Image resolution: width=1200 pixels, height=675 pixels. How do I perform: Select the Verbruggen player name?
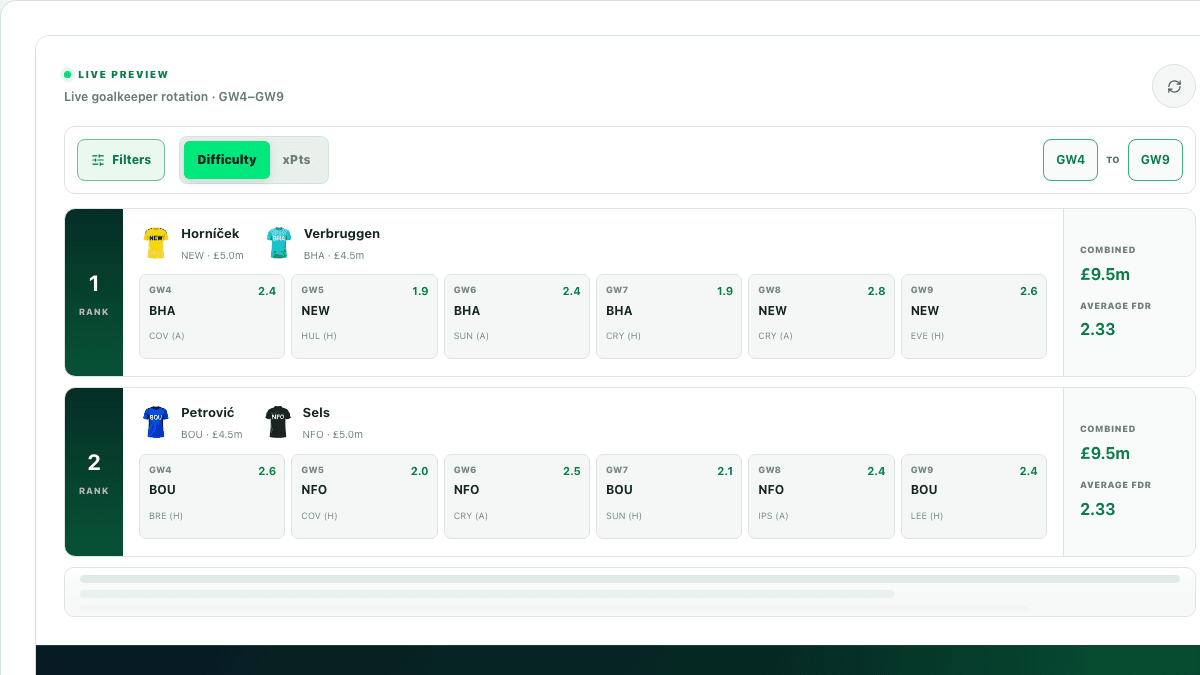(342, 234)
